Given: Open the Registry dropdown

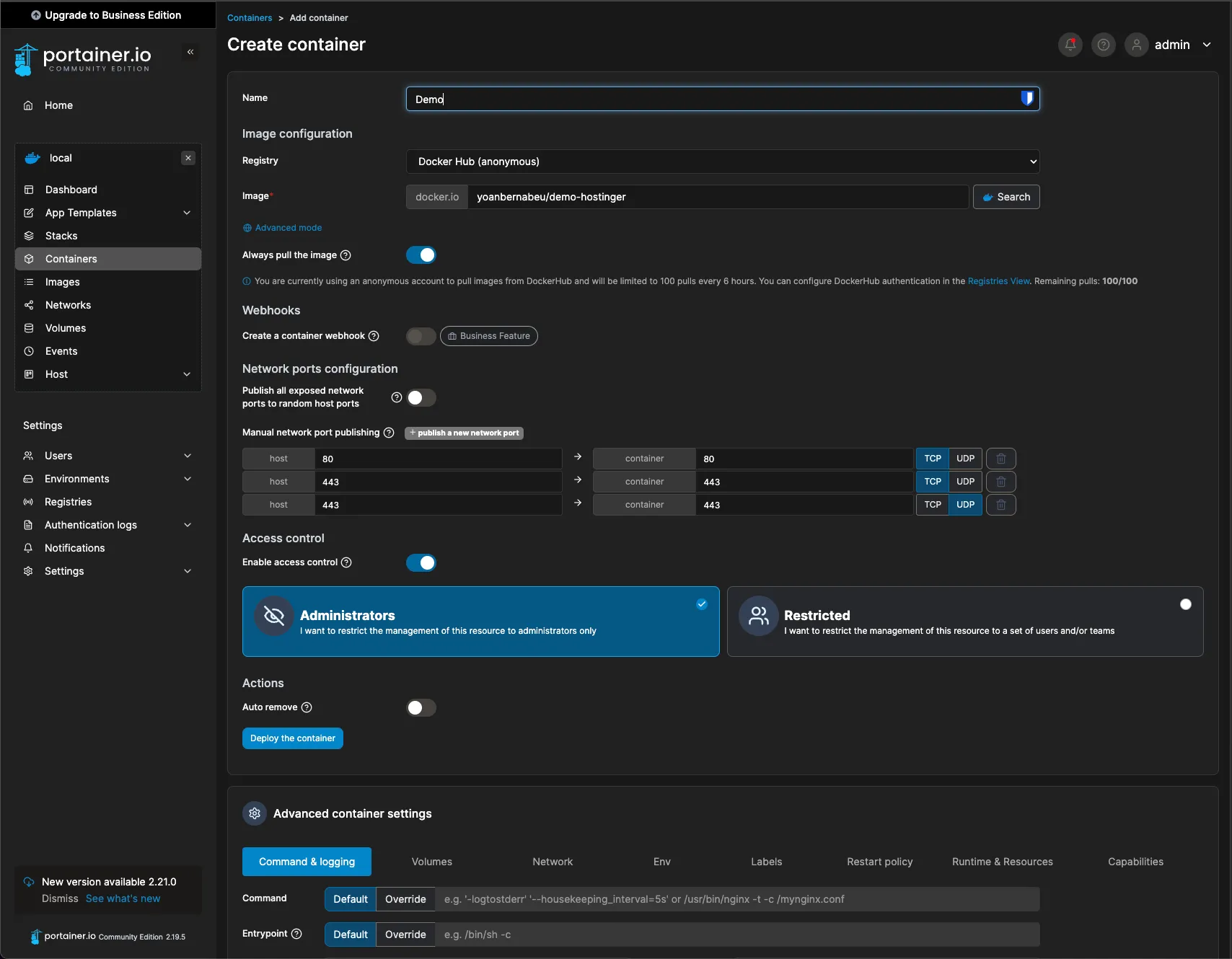Looking at the screenshot, I should coord(722,162).
